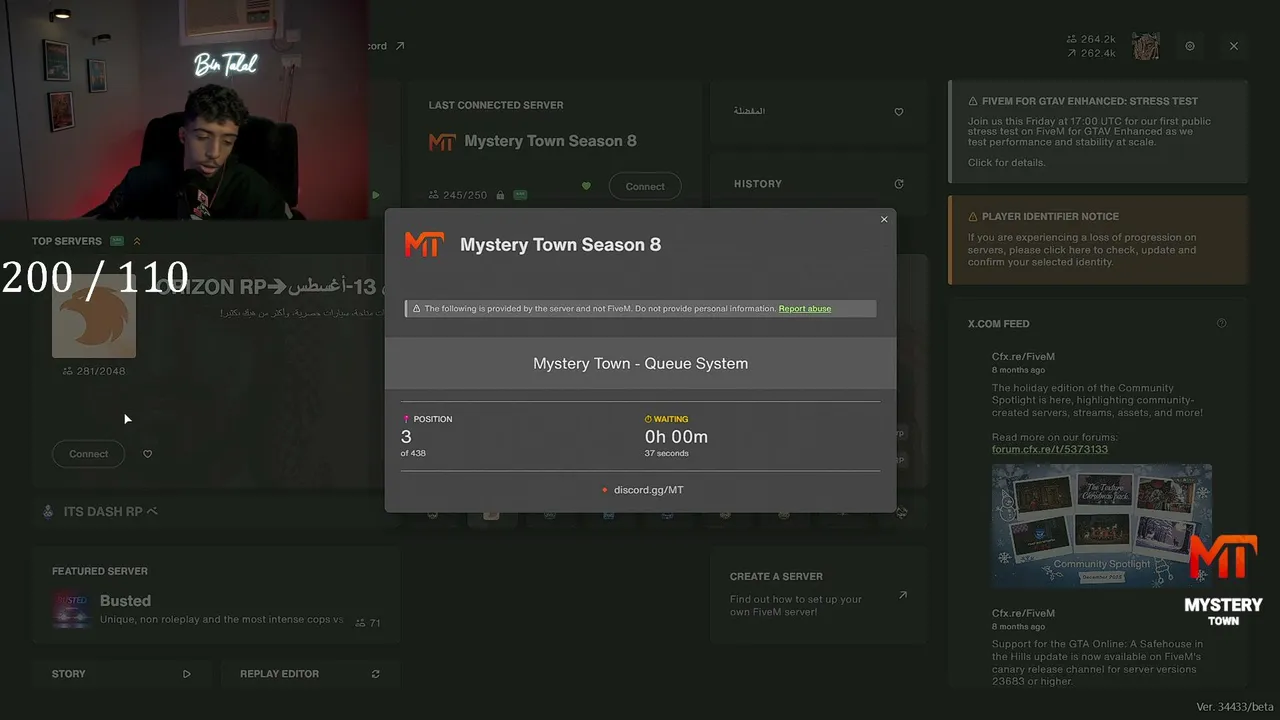Open the Community Spotlight image
Image resolution: width=1280 pixels, height=720 pixels.
1102,526
